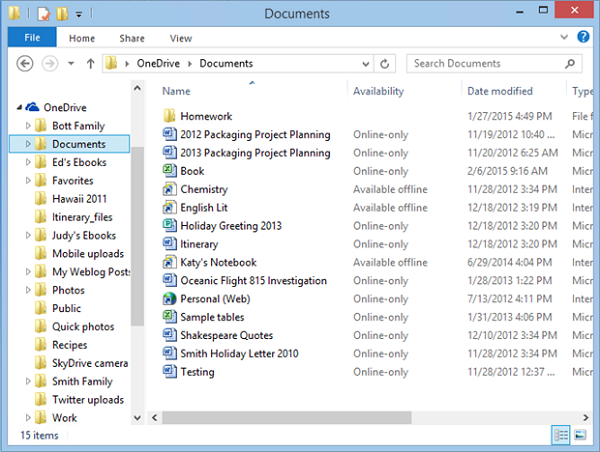Select Smith Holiday Letter 2010 icon
600x452 pixels.
169,353
